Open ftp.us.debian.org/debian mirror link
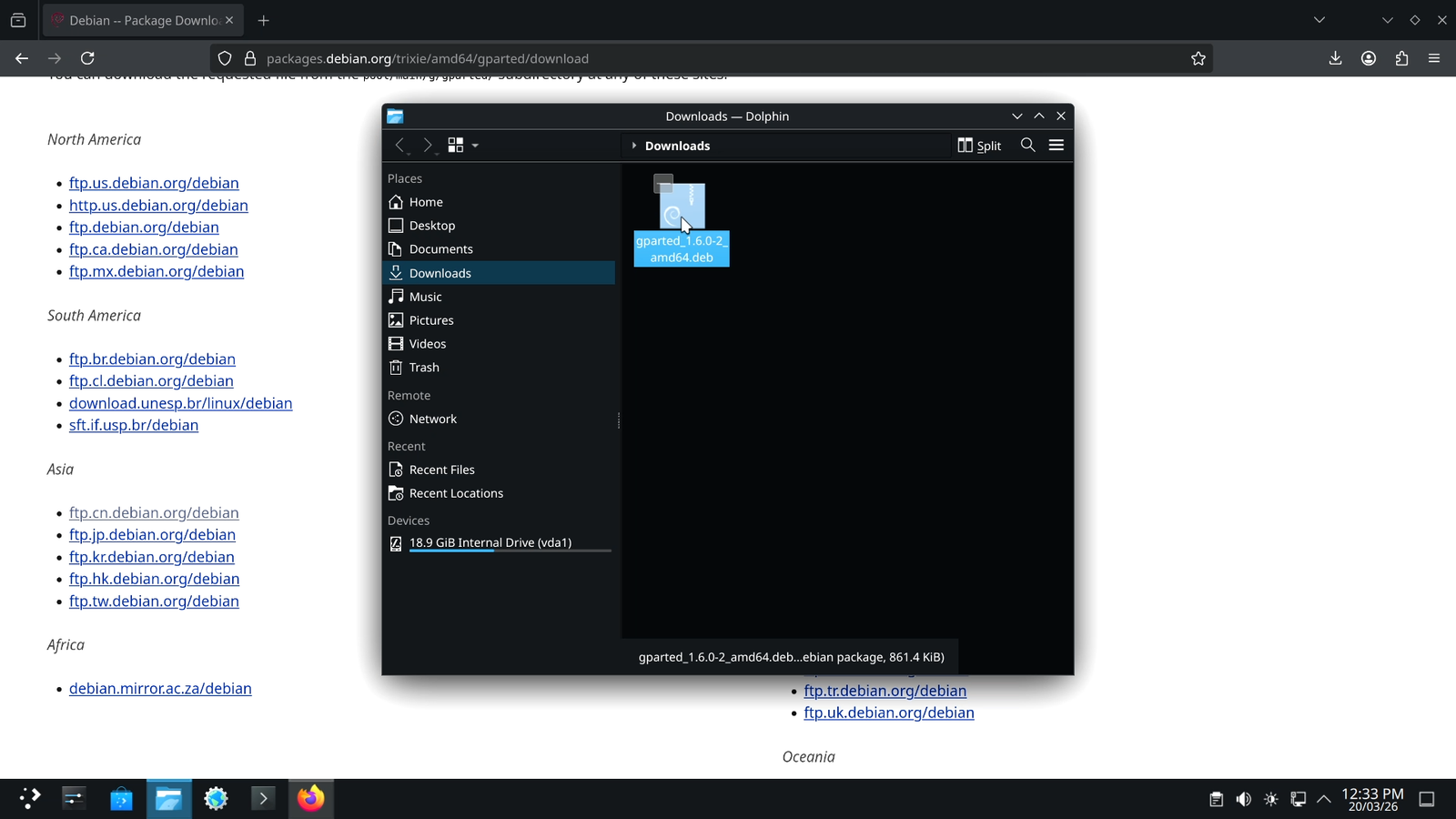The width and height of the screenshot is (1456, 819). 154,183
